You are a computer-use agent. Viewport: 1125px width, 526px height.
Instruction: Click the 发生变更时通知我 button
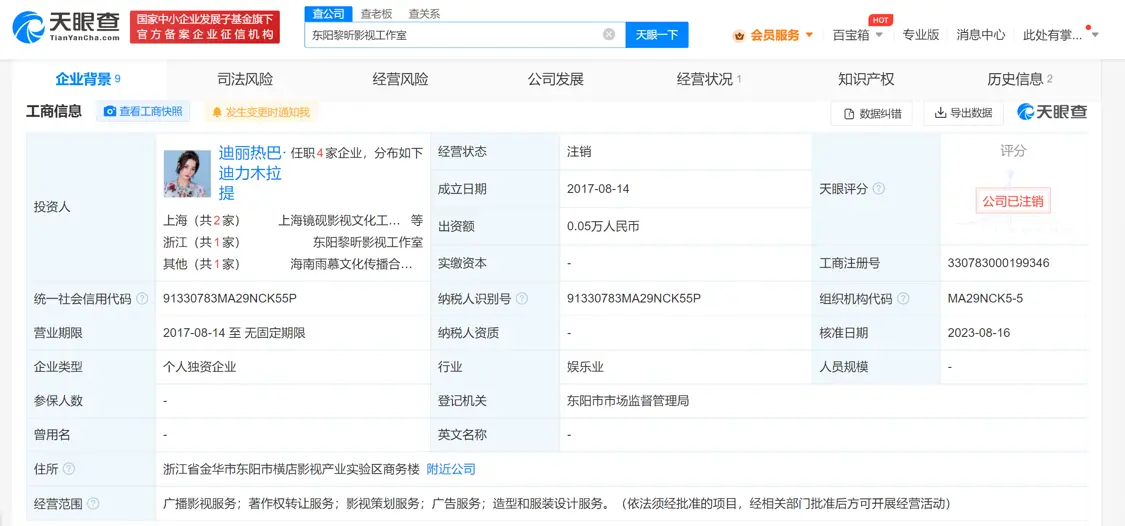click(260, 112)
